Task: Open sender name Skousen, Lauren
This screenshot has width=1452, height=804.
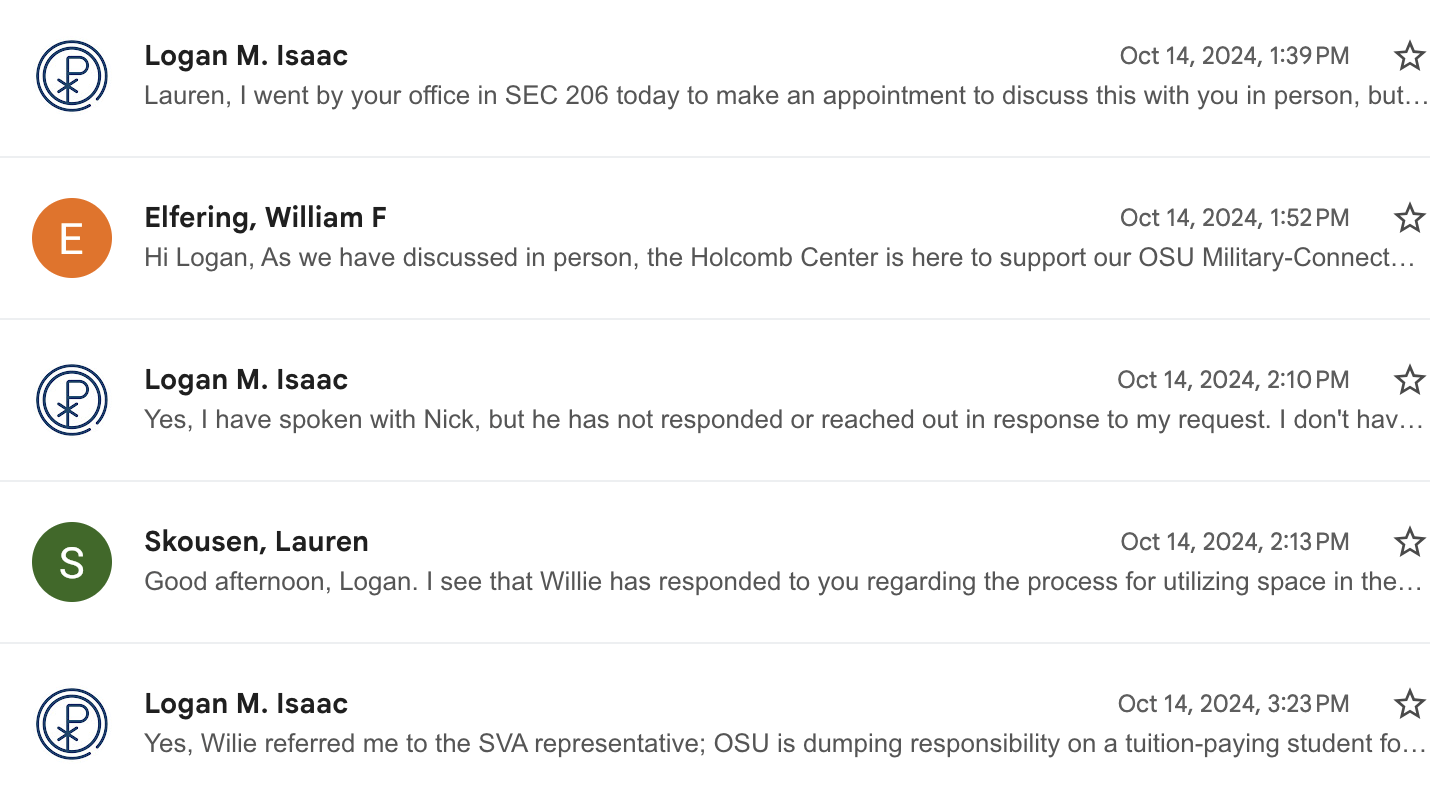Action: click(x=256, y=542)
